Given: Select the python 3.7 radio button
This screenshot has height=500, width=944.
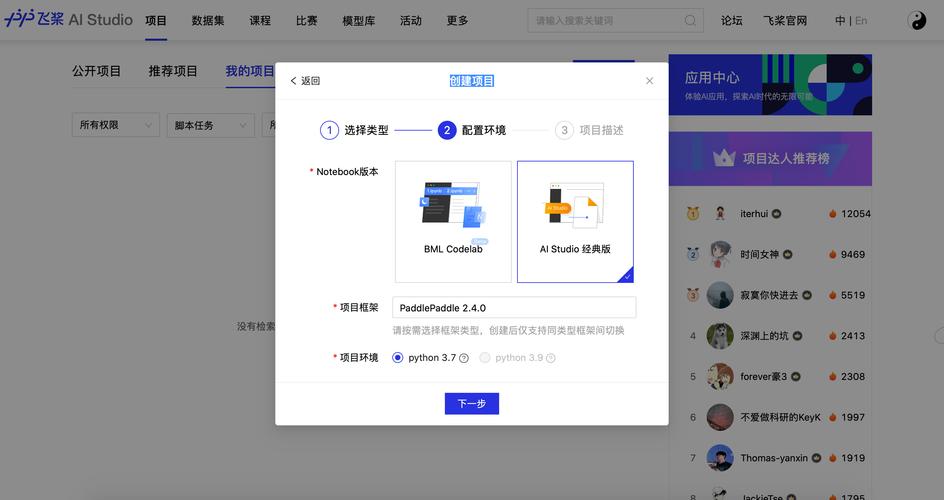Looking at the screenshot, I should [x=397, y=357].
